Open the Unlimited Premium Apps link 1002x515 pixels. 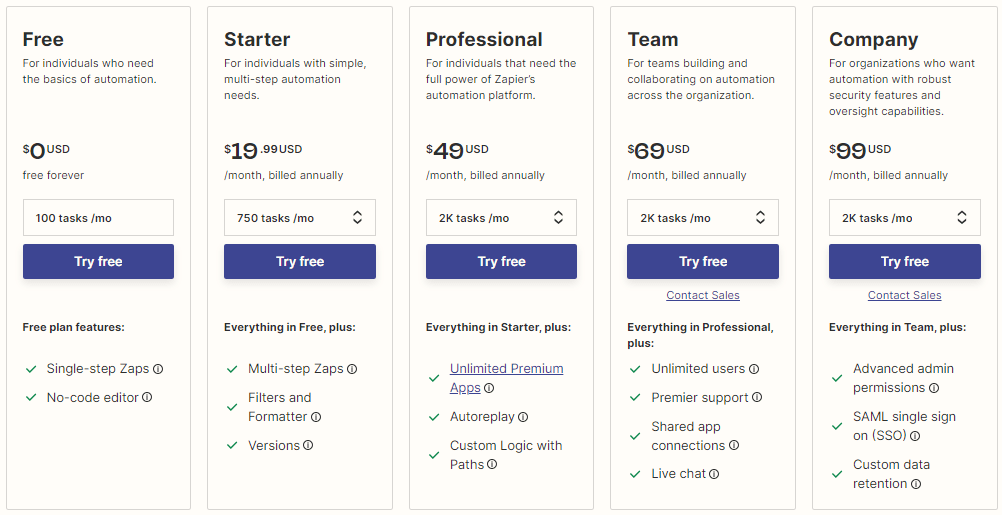[506, 378]
